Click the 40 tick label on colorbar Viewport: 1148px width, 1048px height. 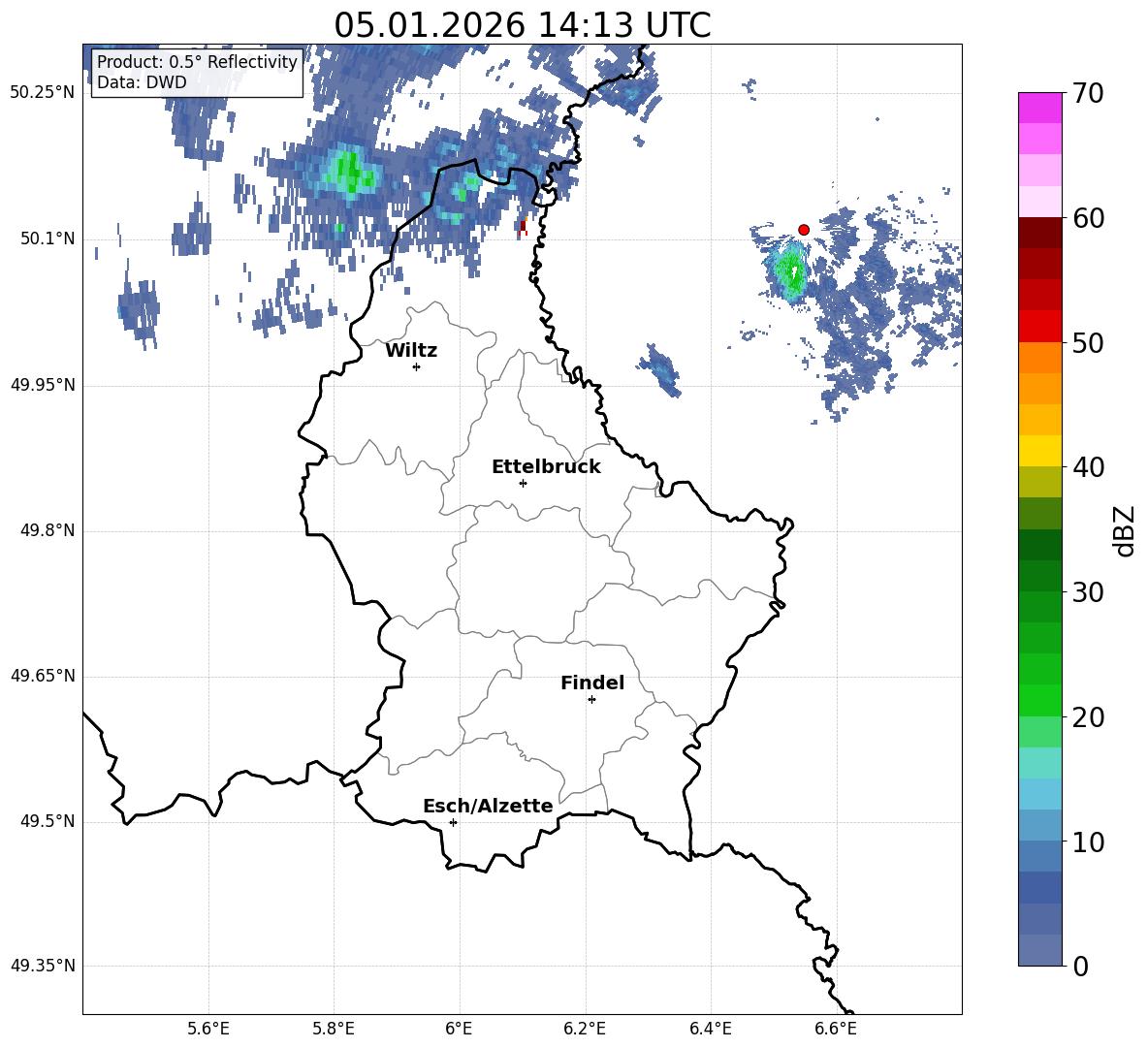tap(1088, 467)
